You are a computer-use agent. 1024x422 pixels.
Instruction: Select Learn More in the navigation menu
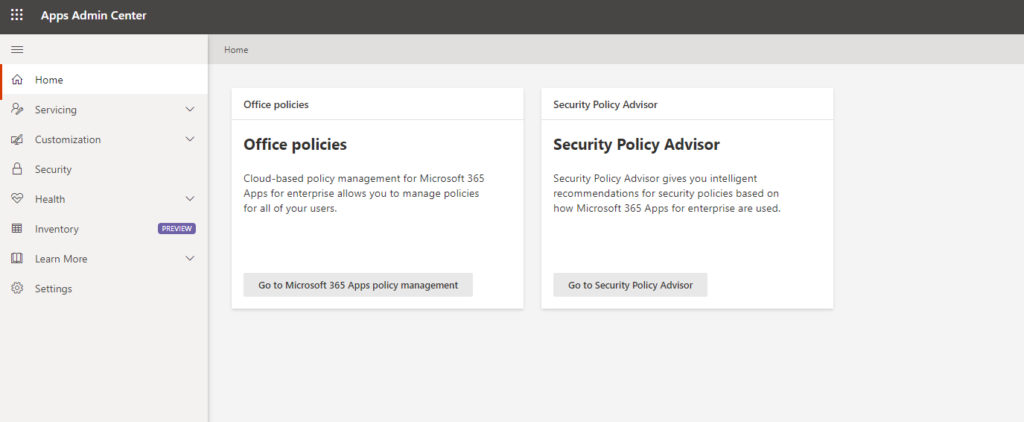(104, 259)
